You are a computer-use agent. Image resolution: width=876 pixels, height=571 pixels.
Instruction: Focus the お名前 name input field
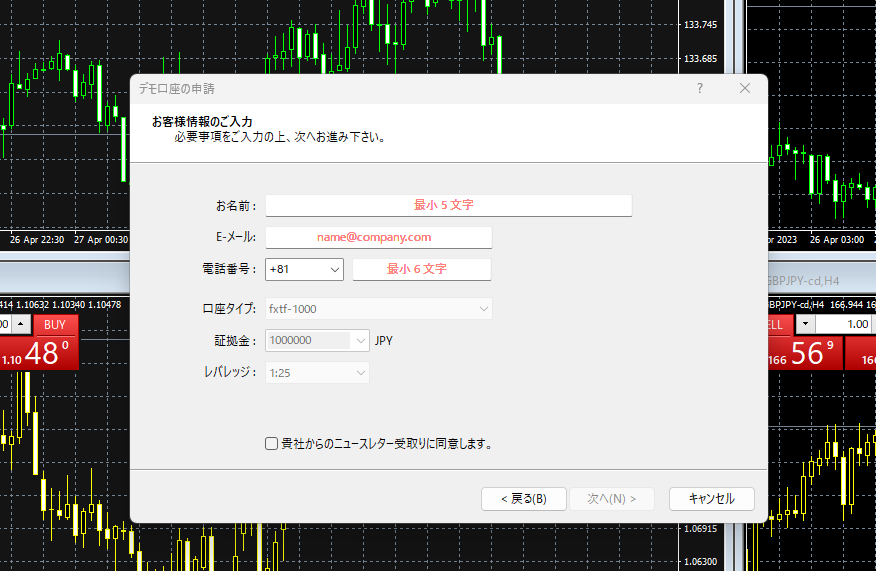point(448,205)
